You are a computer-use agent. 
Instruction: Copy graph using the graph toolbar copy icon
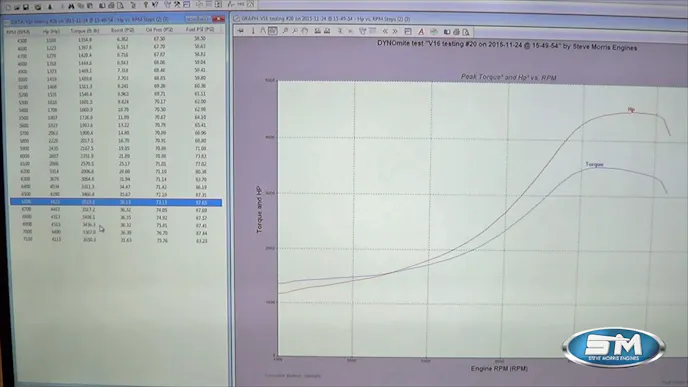447,32
